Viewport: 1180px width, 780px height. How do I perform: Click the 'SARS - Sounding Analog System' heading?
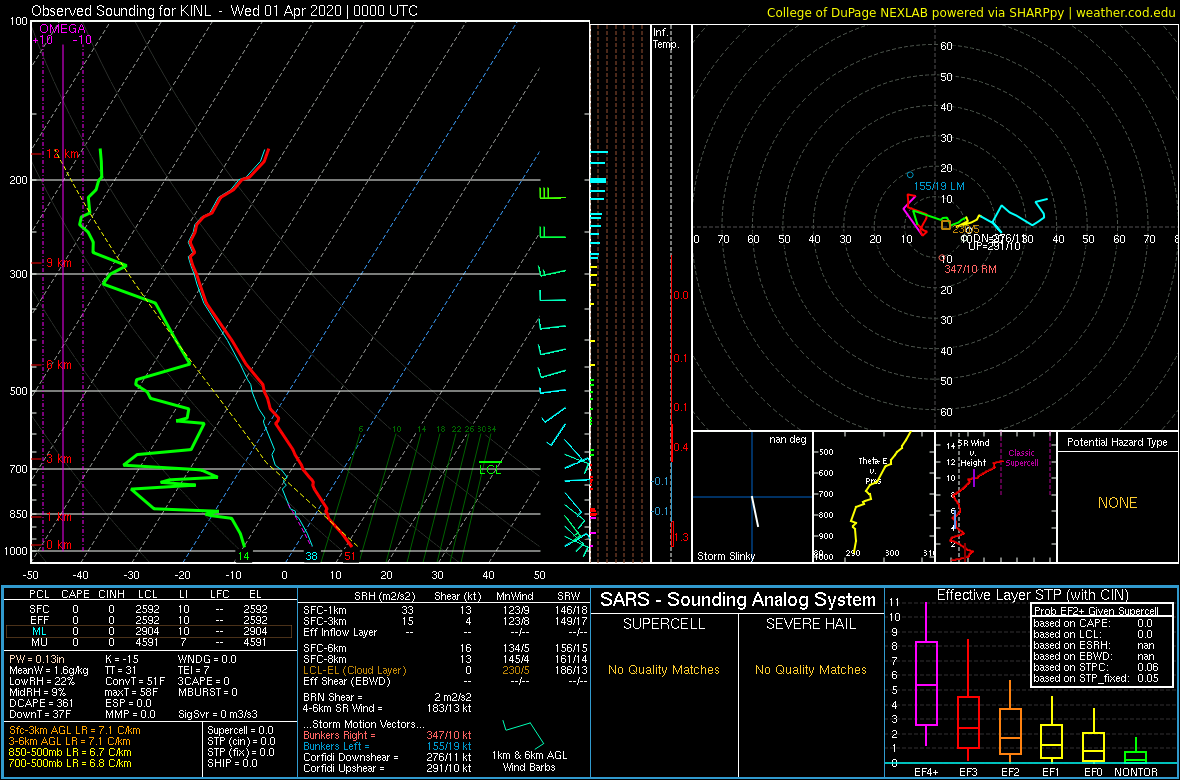point(738,600)
